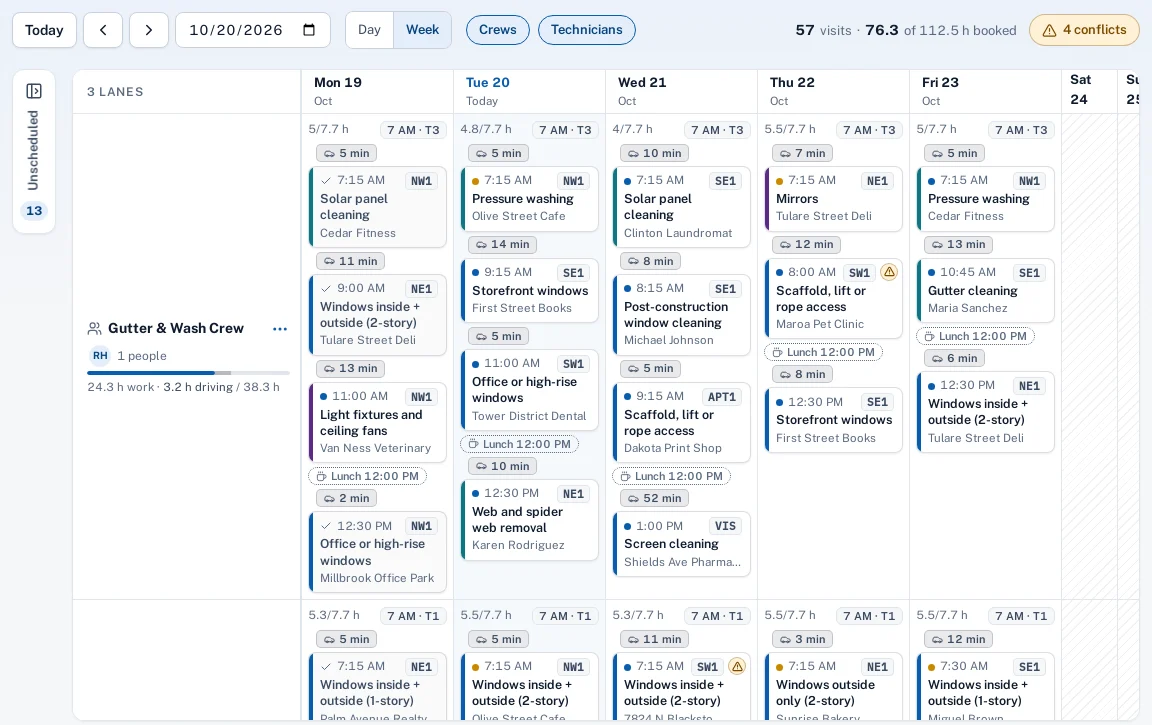Click the Gutter & Wash Crew name
This screenshot has height=725, width=1152.
pos(176,328)
